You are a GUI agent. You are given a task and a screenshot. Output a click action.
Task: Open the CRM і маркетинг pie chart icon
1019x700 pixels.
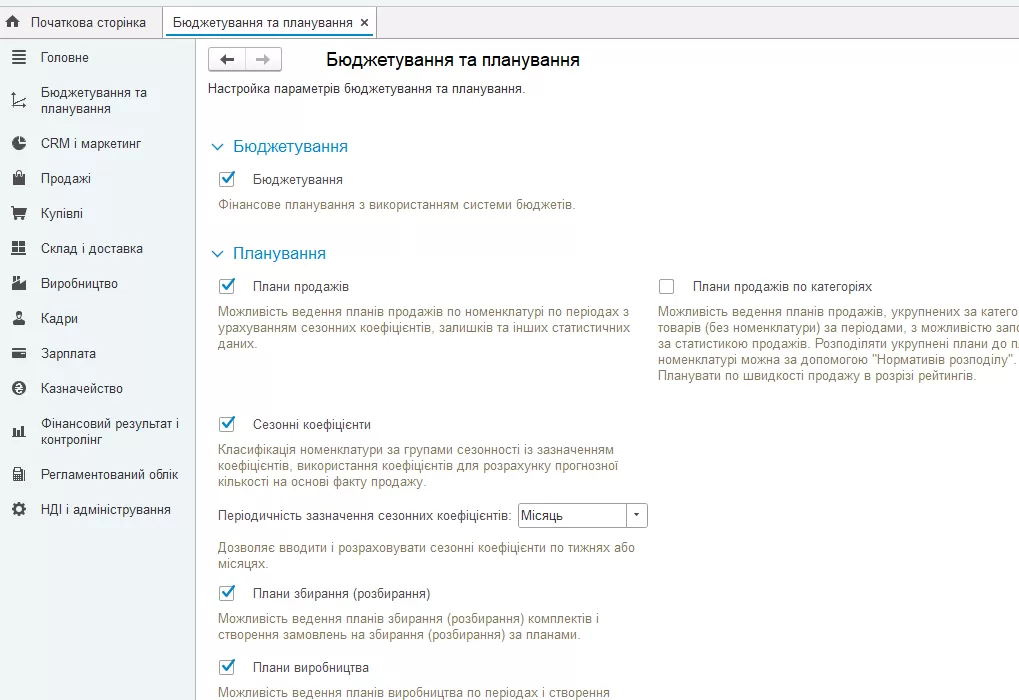(x=19, y=143)
